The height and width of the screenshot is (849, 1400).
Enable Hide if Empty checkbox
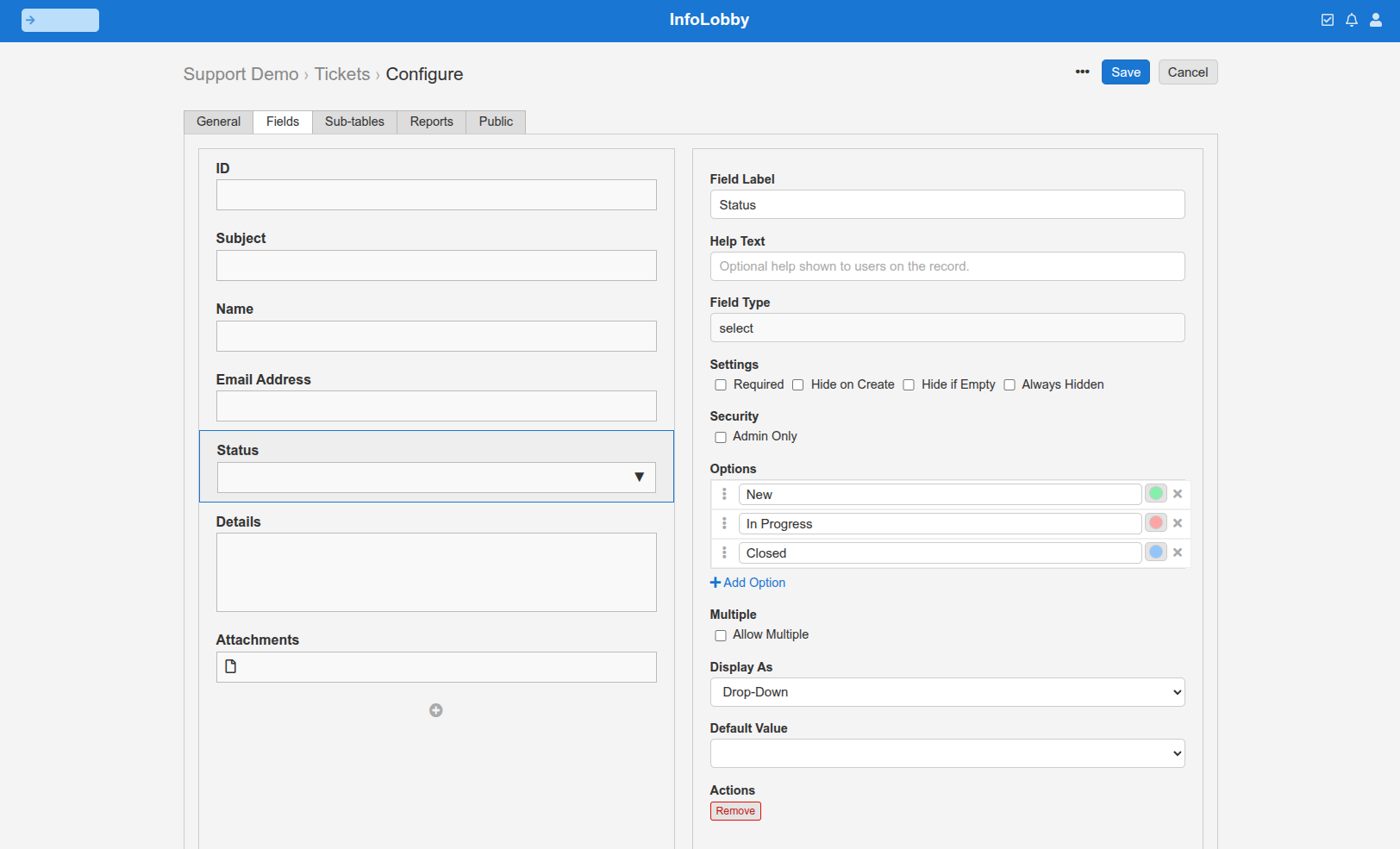(909, 385)
